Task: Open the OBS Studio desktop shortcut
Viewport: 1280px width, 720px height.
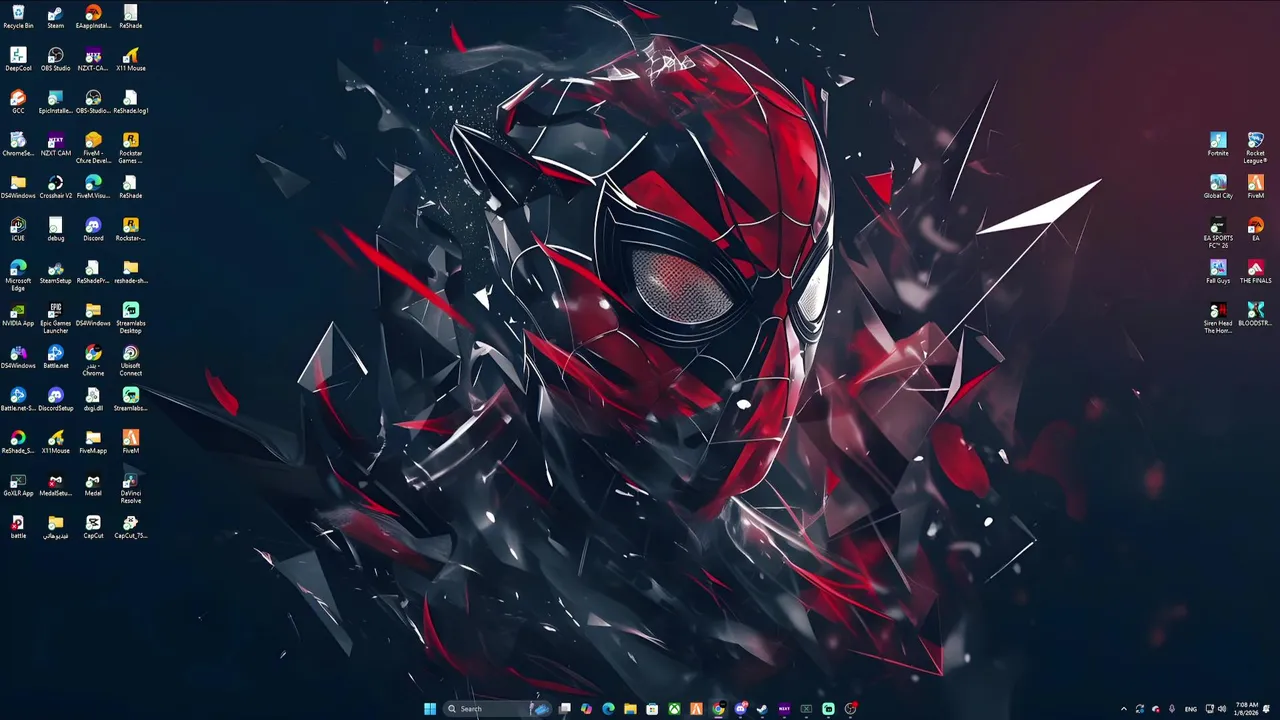Action: click(x=55, y=59)
